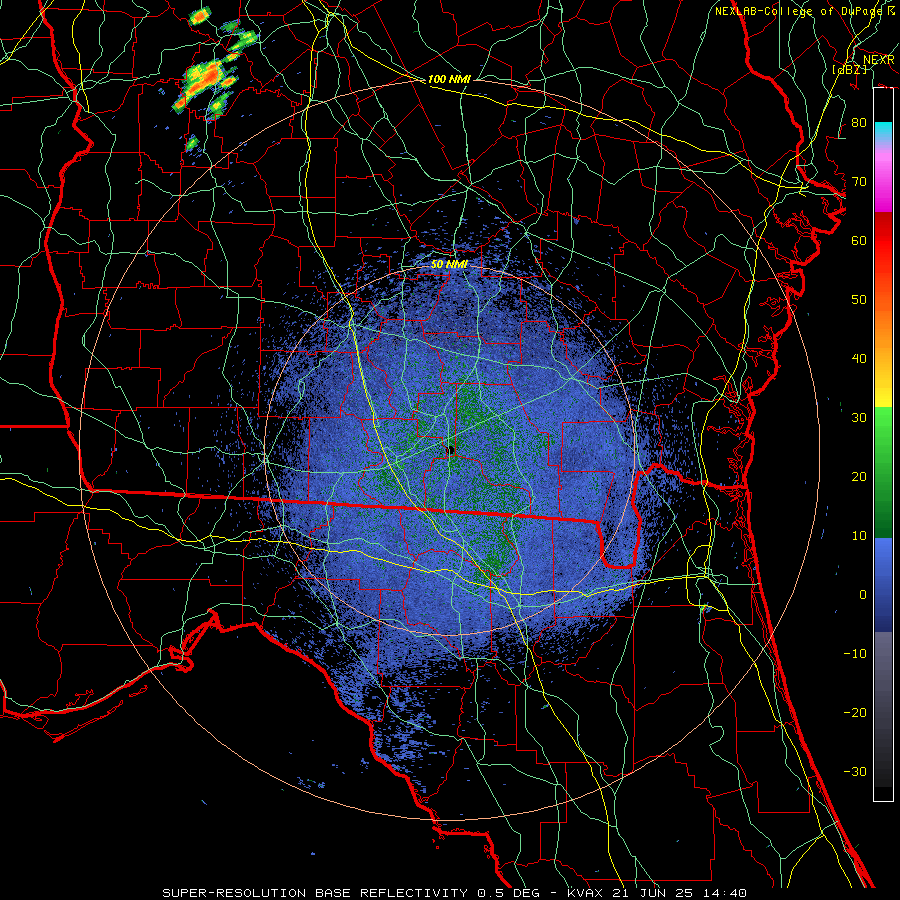The image size is (900, 900).
Task: Select the 0 dBZ scale value
Action: click(x=863, y=595)
